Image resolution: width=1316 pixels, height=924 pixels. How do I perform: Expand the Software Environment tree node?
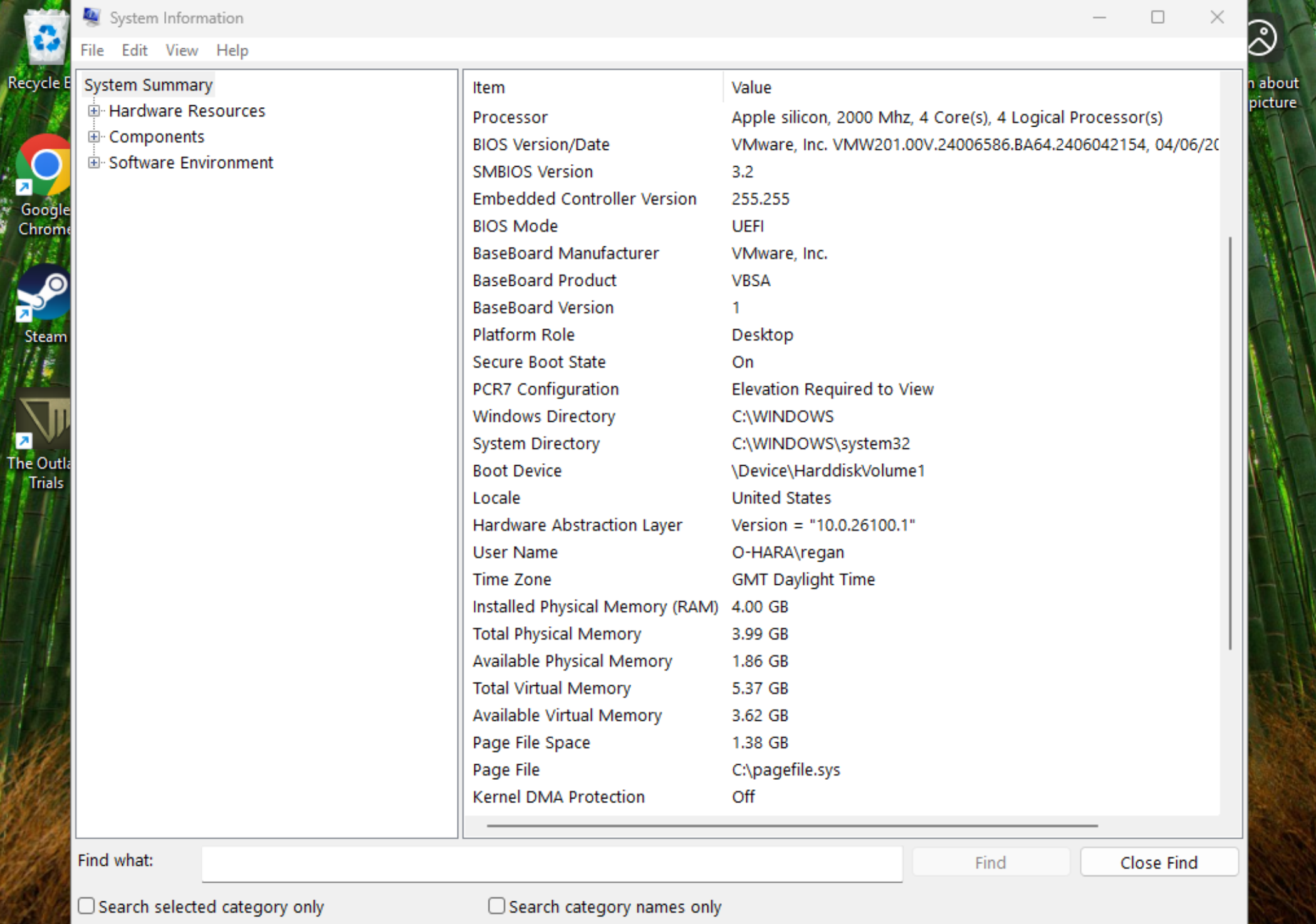[93, 163]
